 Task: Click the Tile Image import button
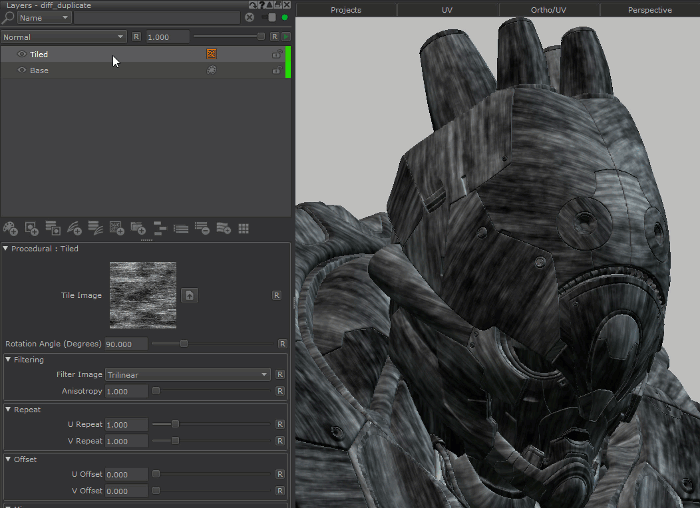[x=190, y=295]
